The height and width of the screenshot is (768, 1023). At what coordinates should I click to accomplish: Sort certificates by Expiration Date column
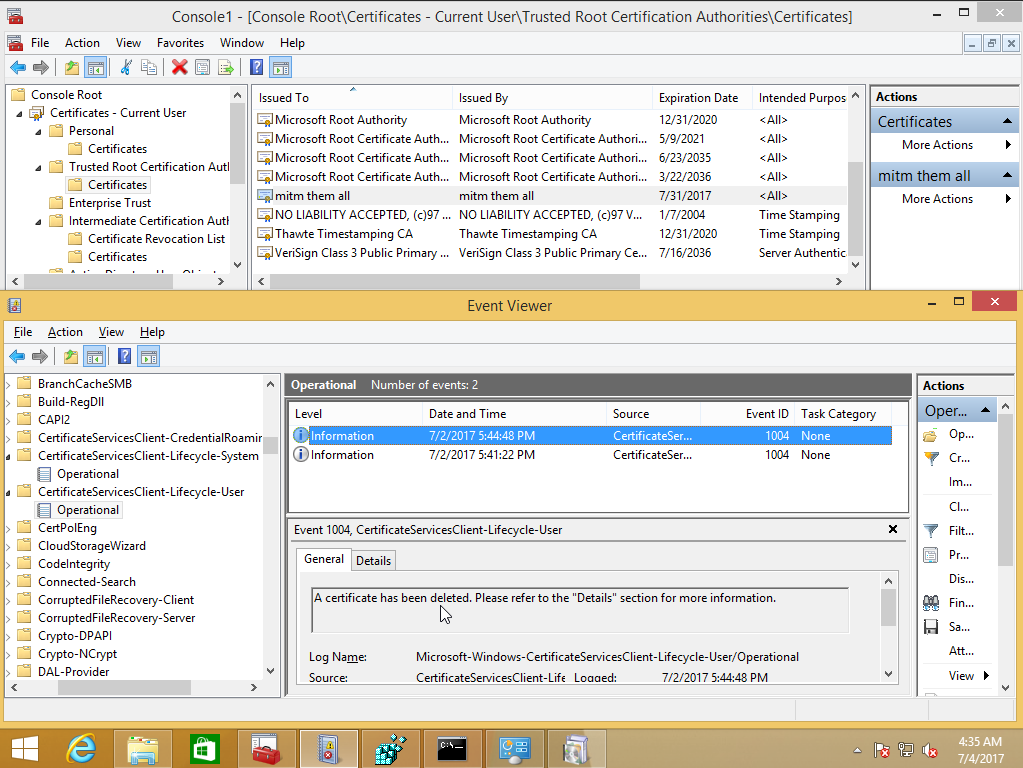(702, 98)
